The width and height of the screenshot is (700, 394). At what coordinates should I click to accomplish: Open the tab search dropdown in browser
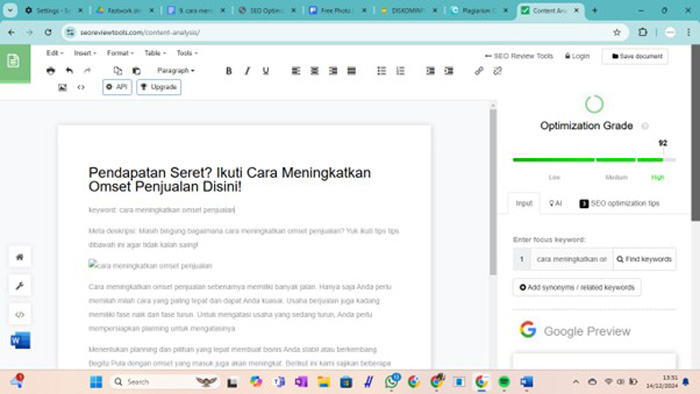pyautogui.click(x=10, y=10)
